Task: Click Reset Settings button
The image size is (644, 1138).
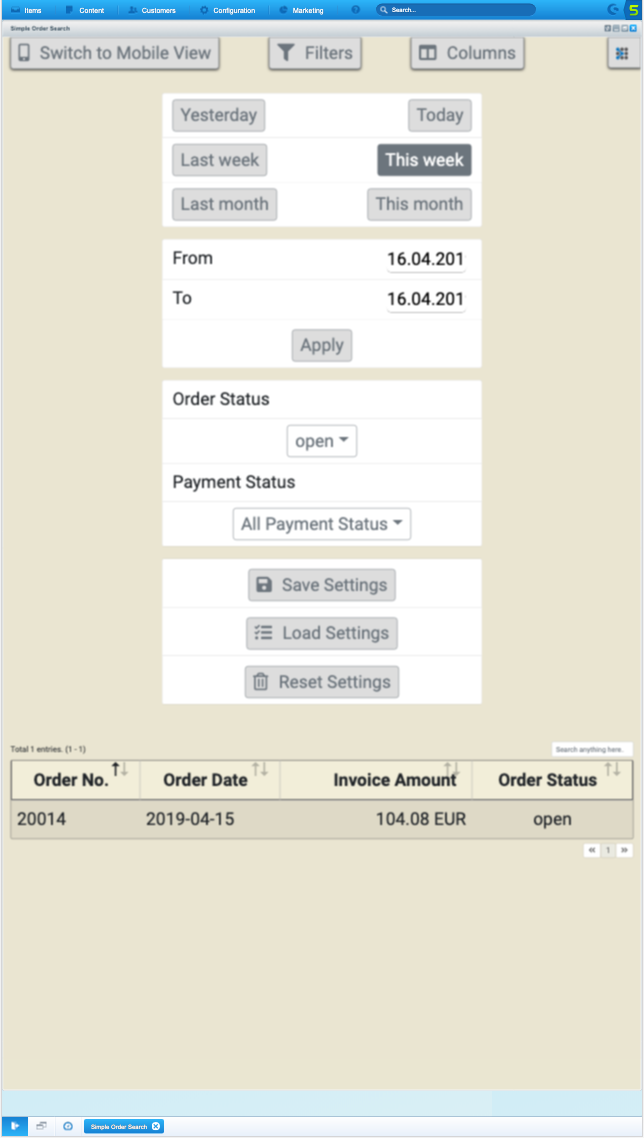Action: [x=322, y=682]
